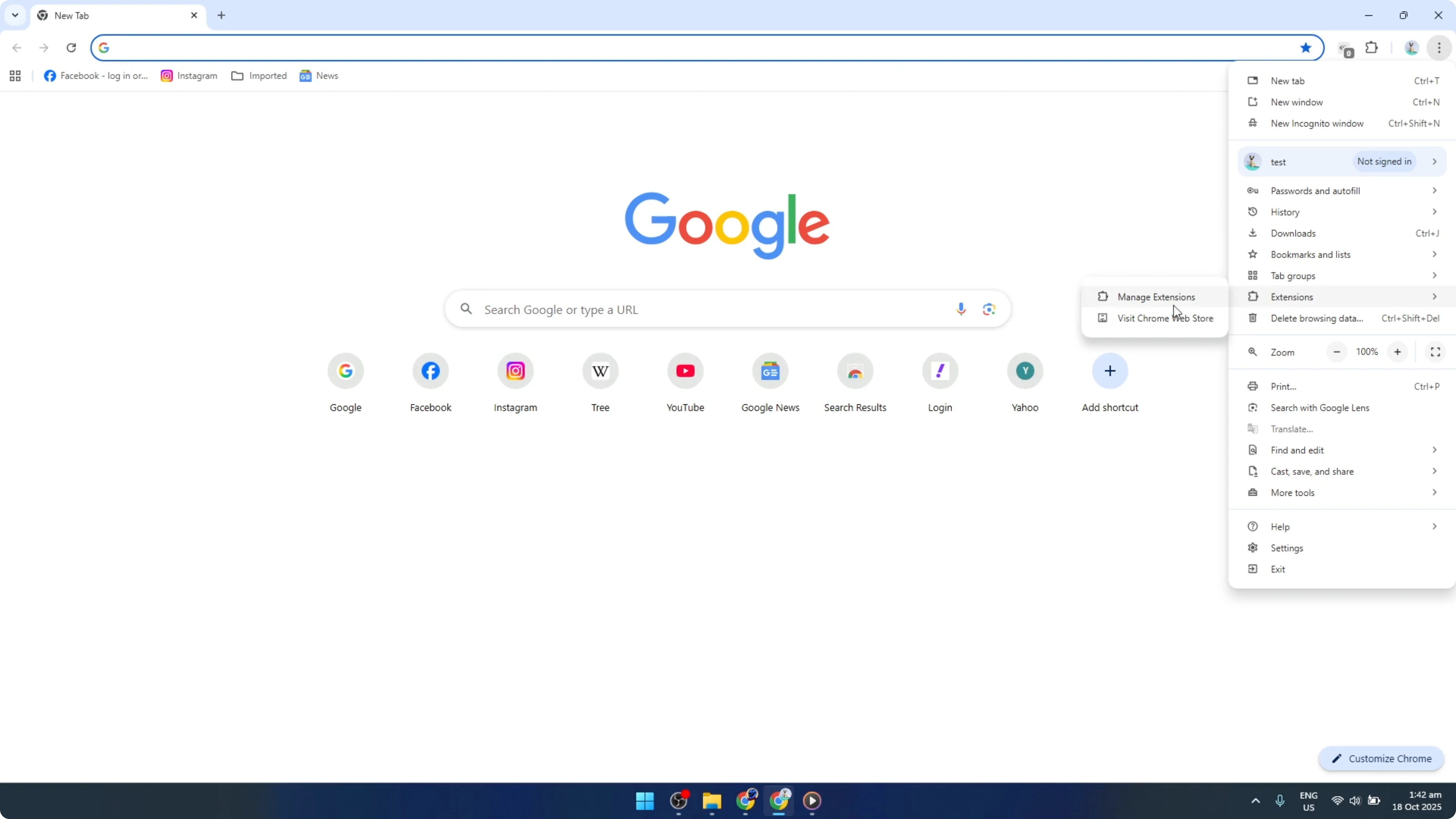The image size is (1456, 819).
Task: Open the taskbar microphone indicator
Action: (1280, 800)
